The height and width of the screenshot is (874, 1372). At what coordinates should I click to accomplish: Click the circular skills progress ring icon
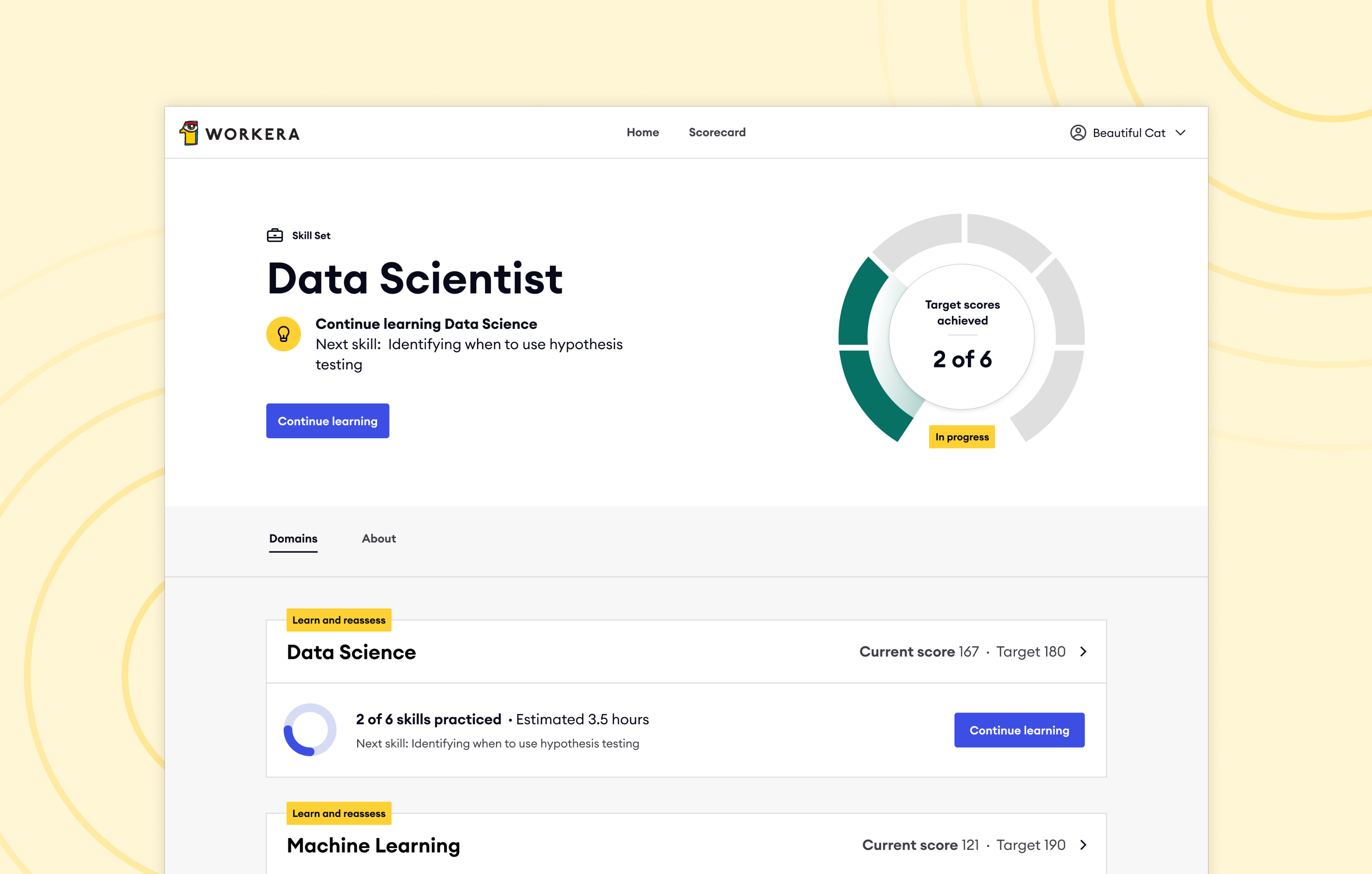tap(310, 730)
